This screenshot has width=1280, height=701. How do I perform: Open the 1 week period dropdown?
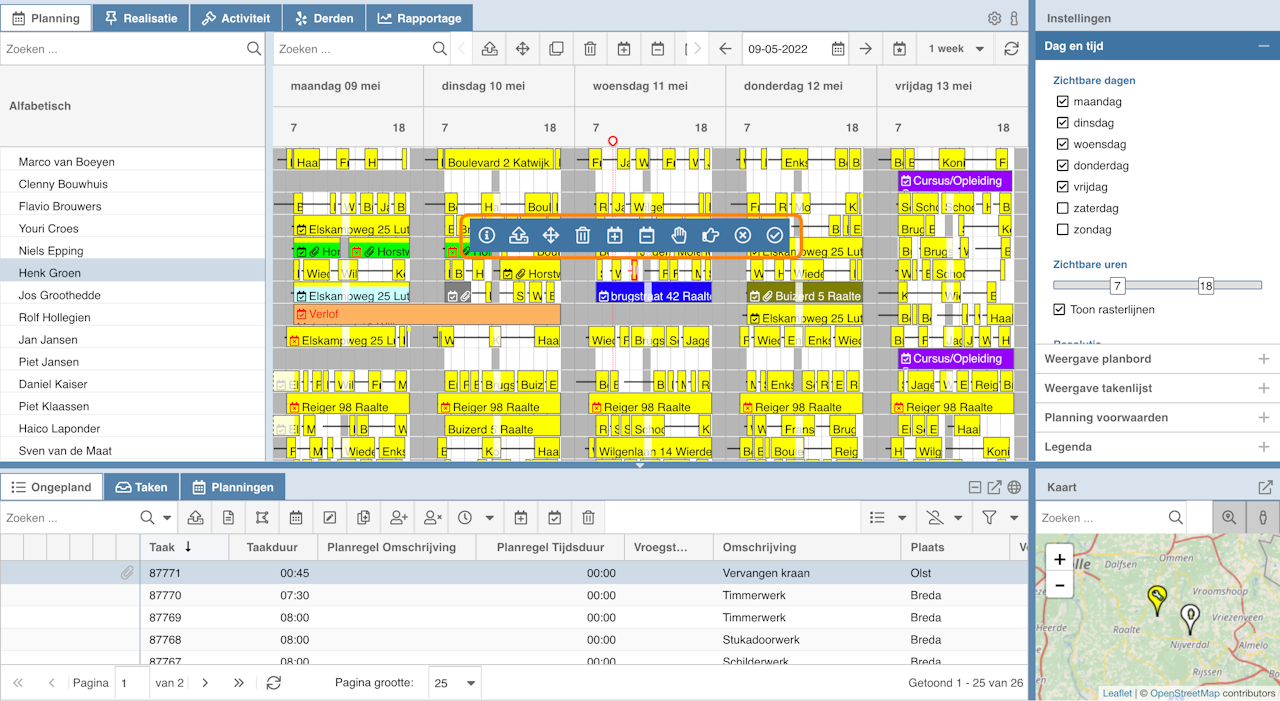click(956, 49)
